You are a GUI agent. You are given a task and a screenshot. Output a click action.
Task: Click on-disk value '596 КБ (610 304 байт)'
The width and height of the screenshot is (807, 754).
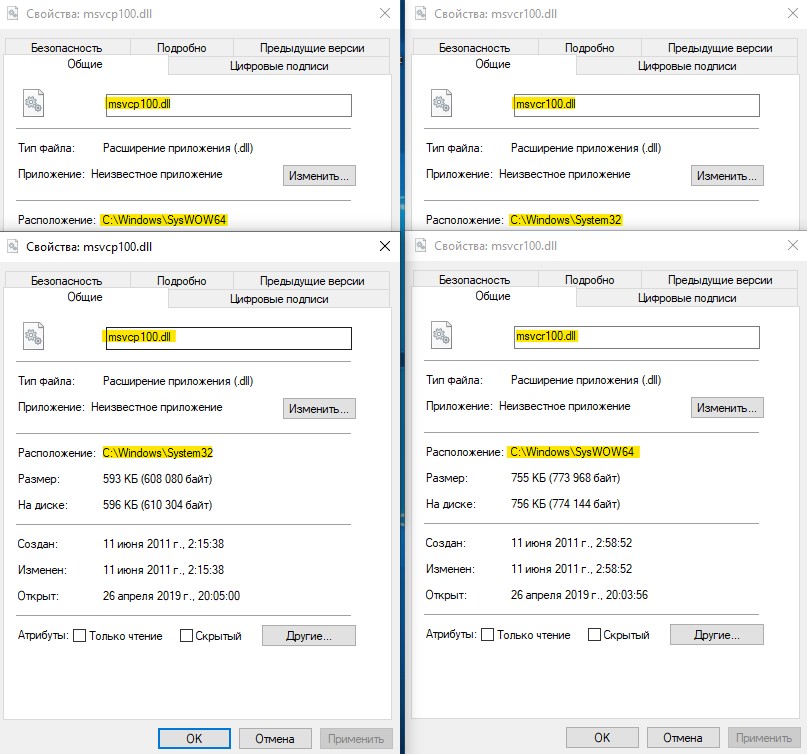tap(157, 504)
